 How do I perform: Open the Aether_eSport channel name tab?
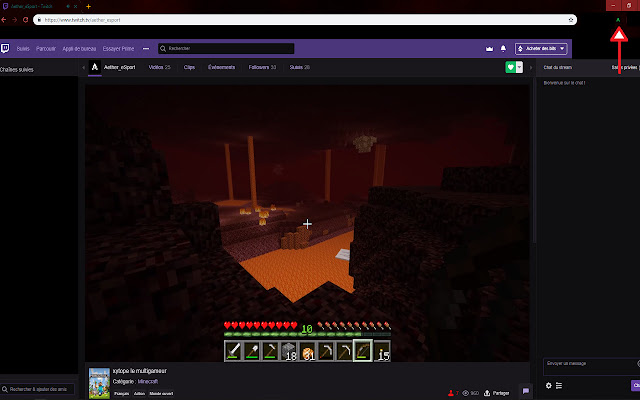pos(120,67)
